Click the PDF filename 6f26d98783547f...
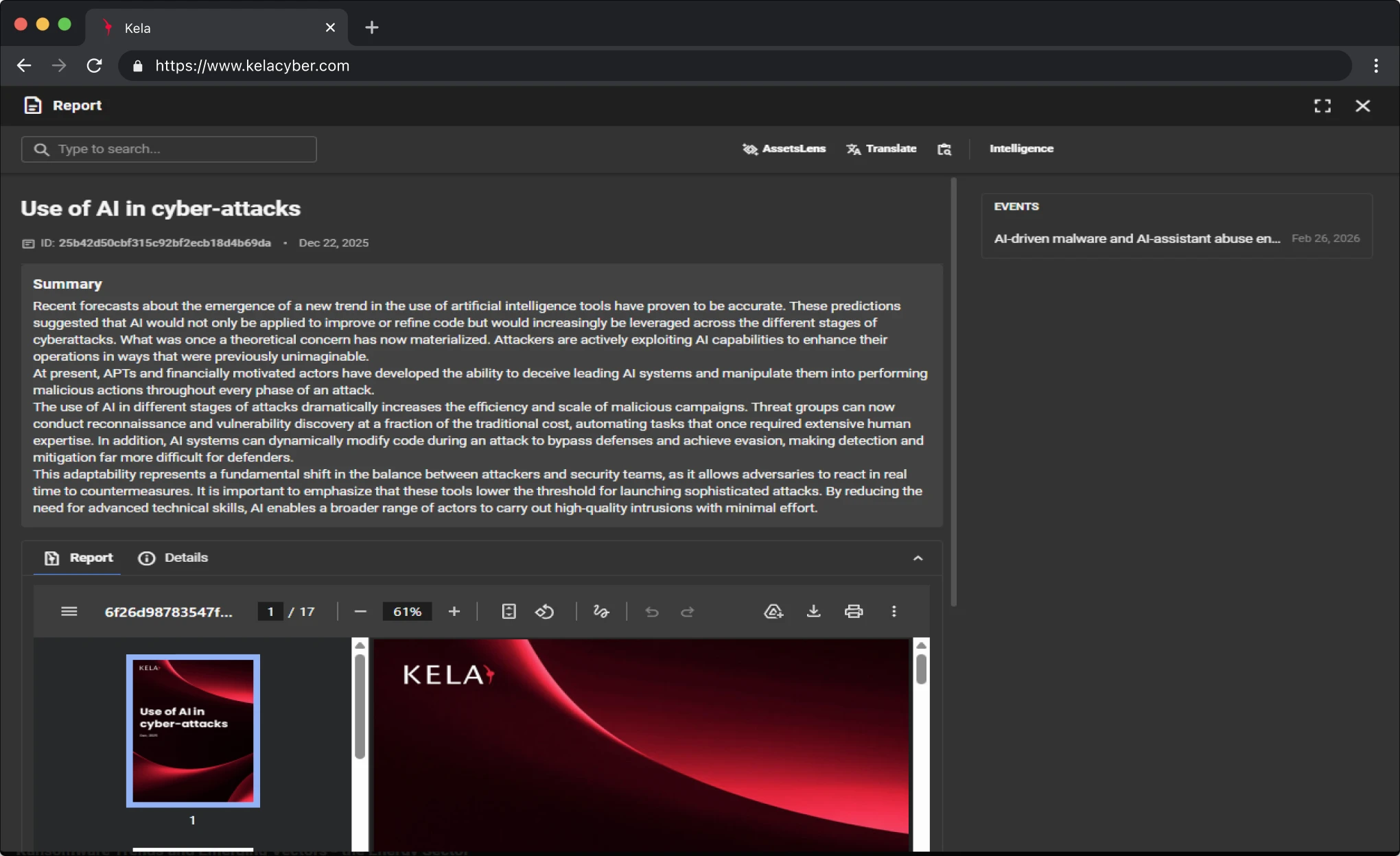 click(169, 612)
